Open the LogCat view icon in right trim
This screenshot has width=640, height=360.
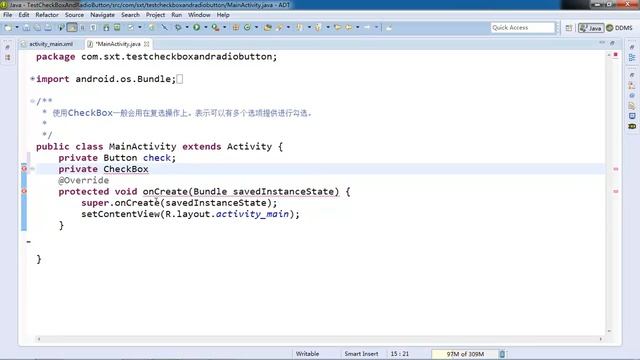[632, 127]
